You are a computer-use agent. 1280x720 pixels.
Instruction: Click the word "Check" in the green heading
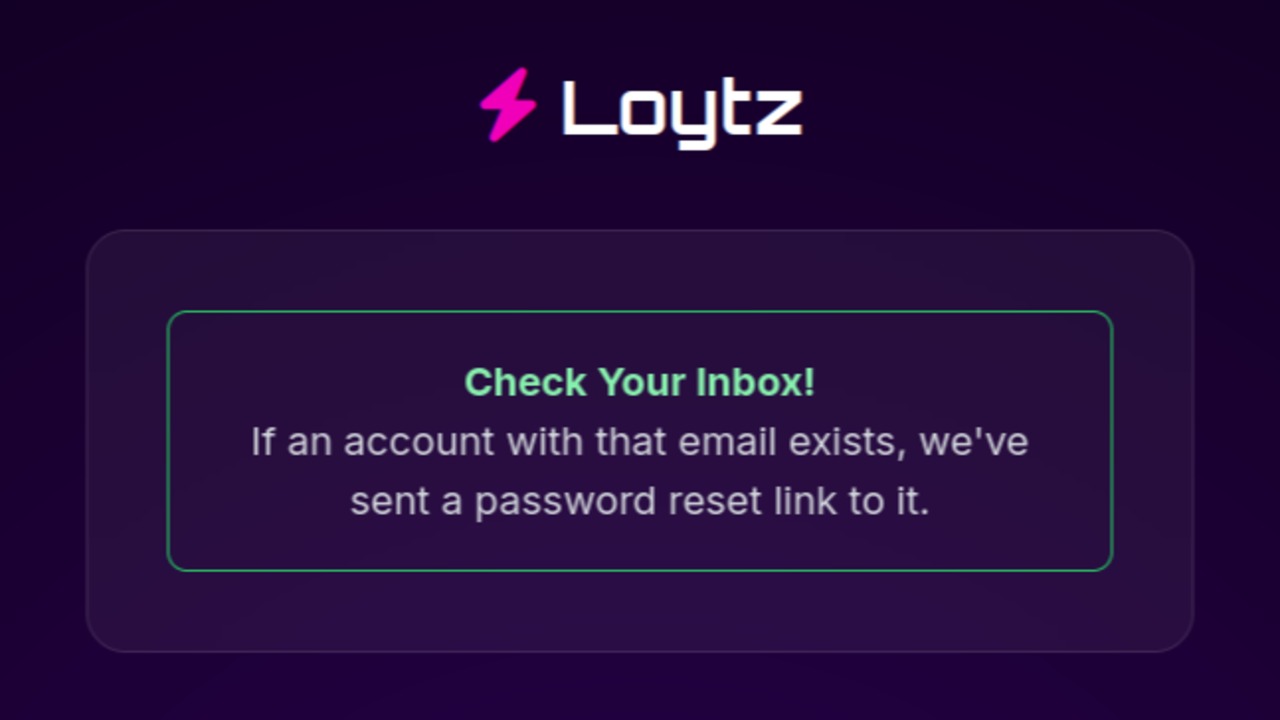point(526,382)
